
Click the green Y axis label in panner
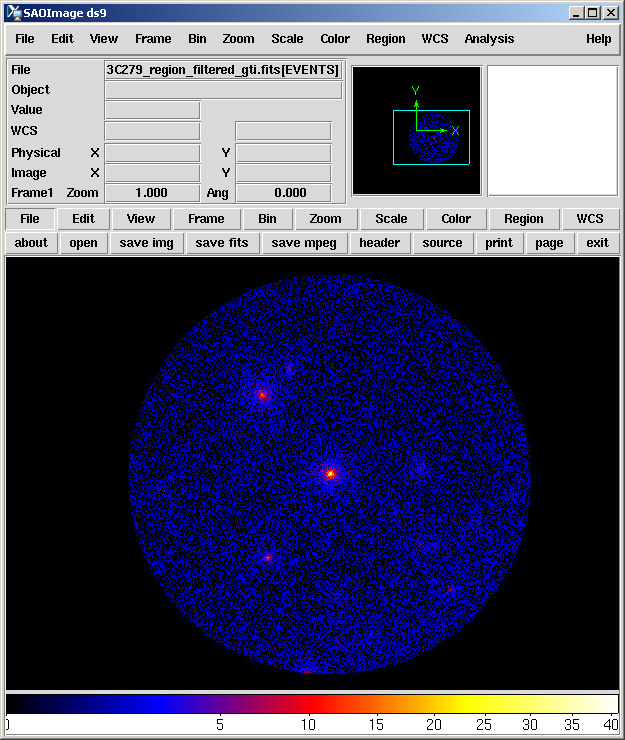415,90
